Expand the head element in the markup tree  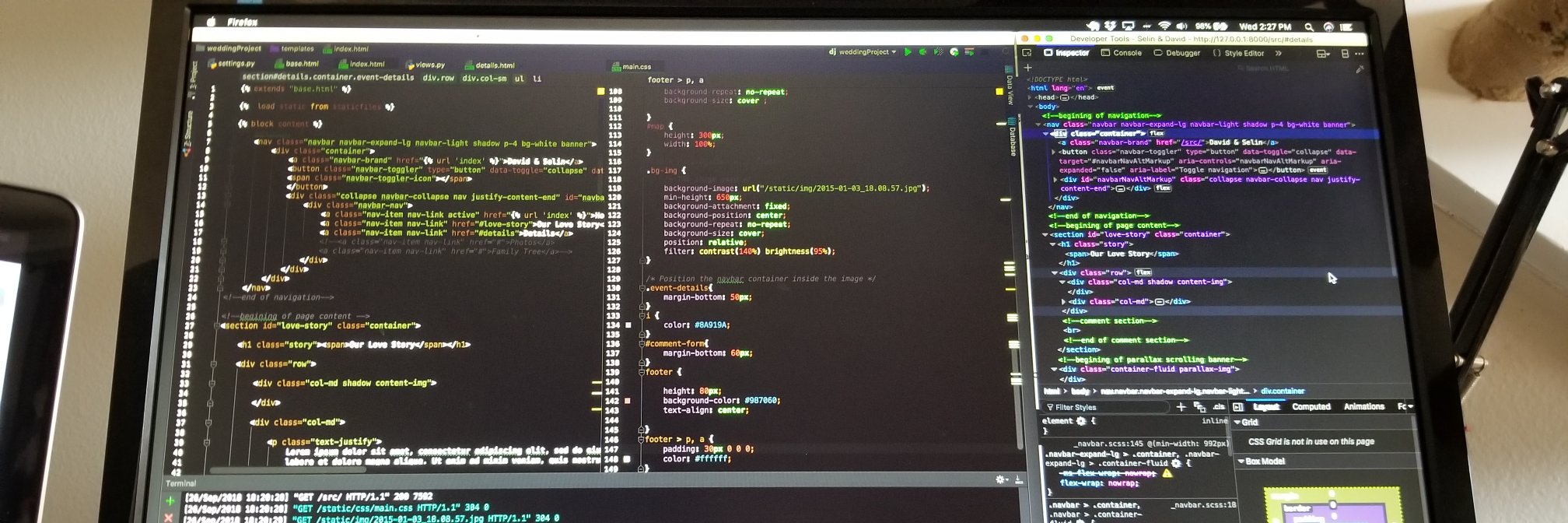pos(1031,97)
